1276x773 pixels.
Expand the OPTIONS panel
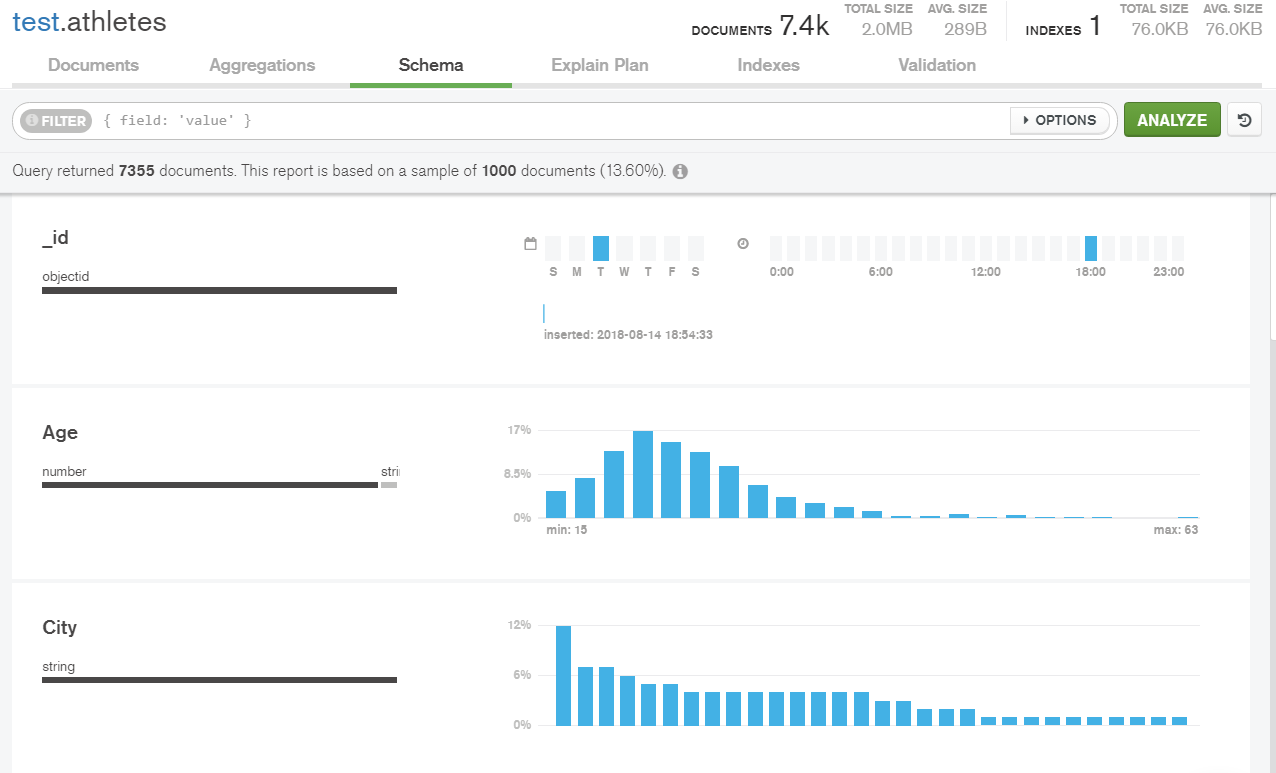coord(1059,119)
